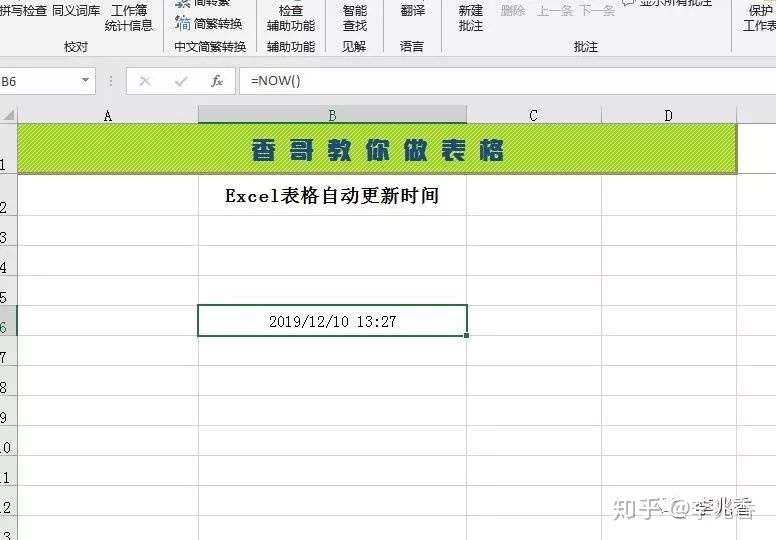
Task: Select column C header
Action: point(534,115)
